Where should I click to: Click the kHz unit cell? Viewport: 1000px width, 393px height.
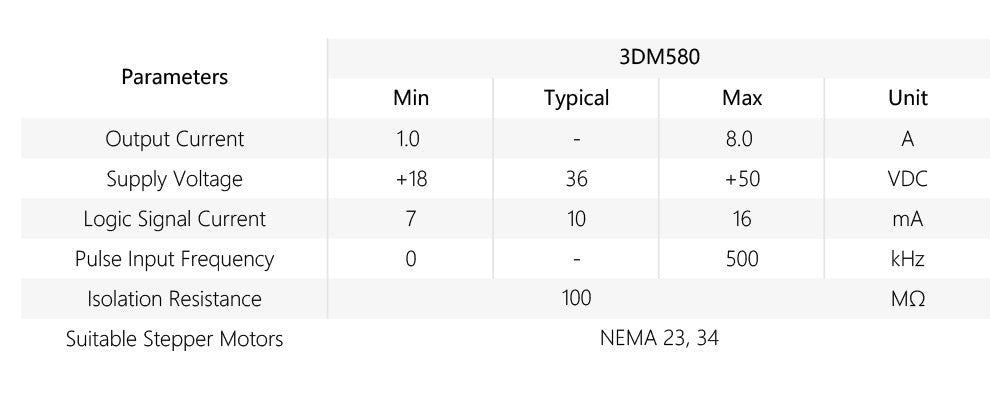click(x=908, y=259)
